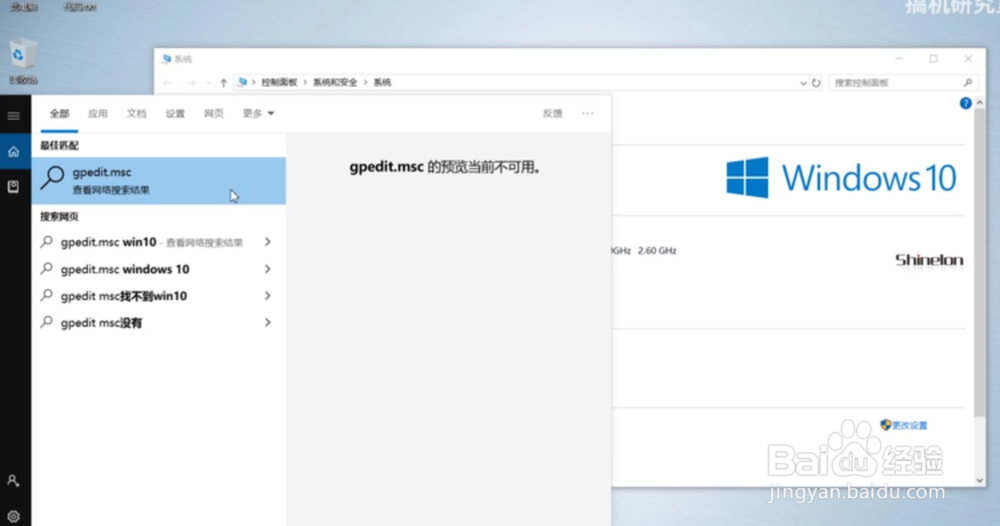Open the gpedit.msc best match result
This screenshot has width=1000, height=526.
[159, 181]
